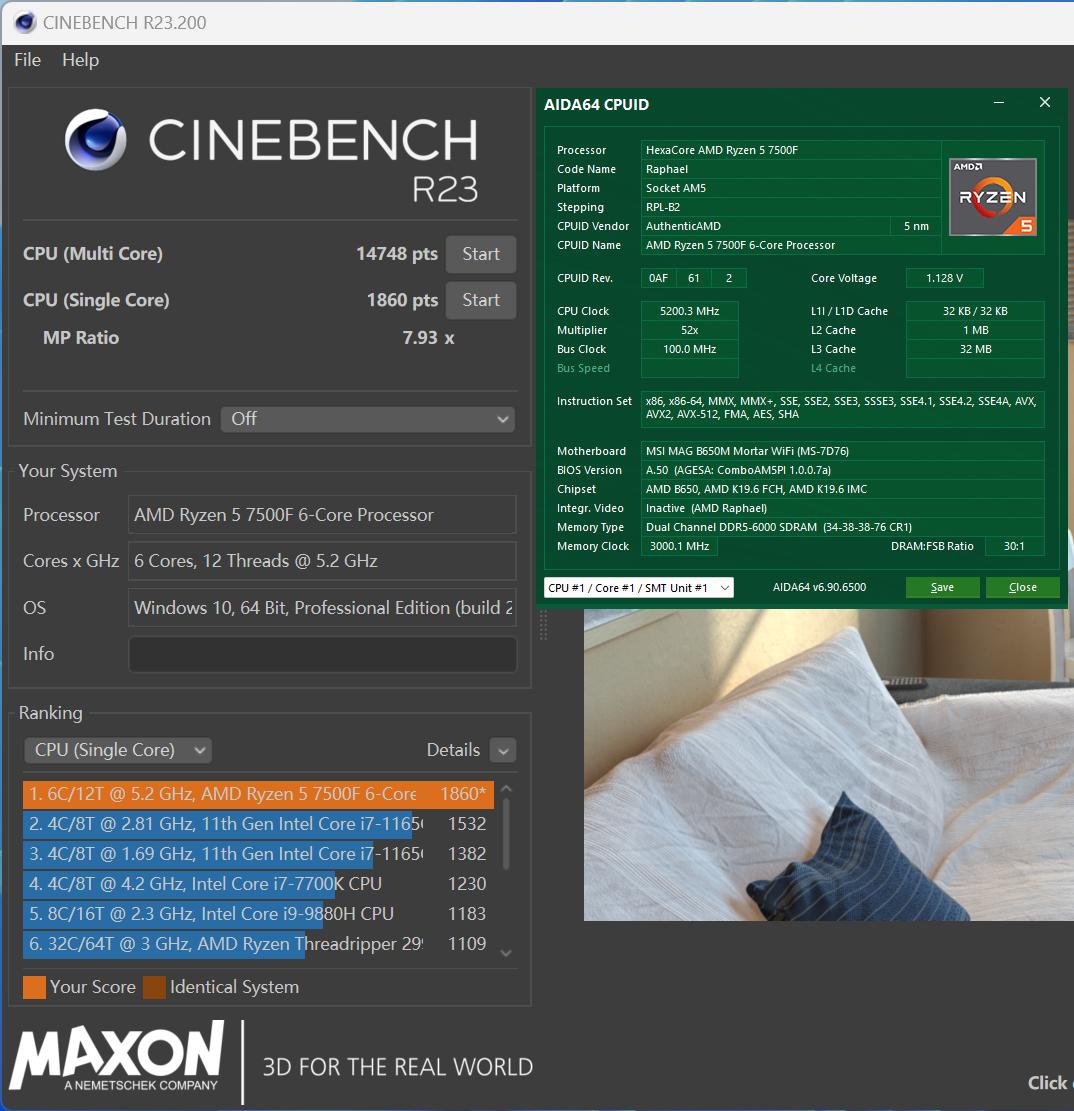The height and width of the screenshot is (1111, 1074).
Task: Click the Cinebench title bar app icon
Action: (24, 22)
